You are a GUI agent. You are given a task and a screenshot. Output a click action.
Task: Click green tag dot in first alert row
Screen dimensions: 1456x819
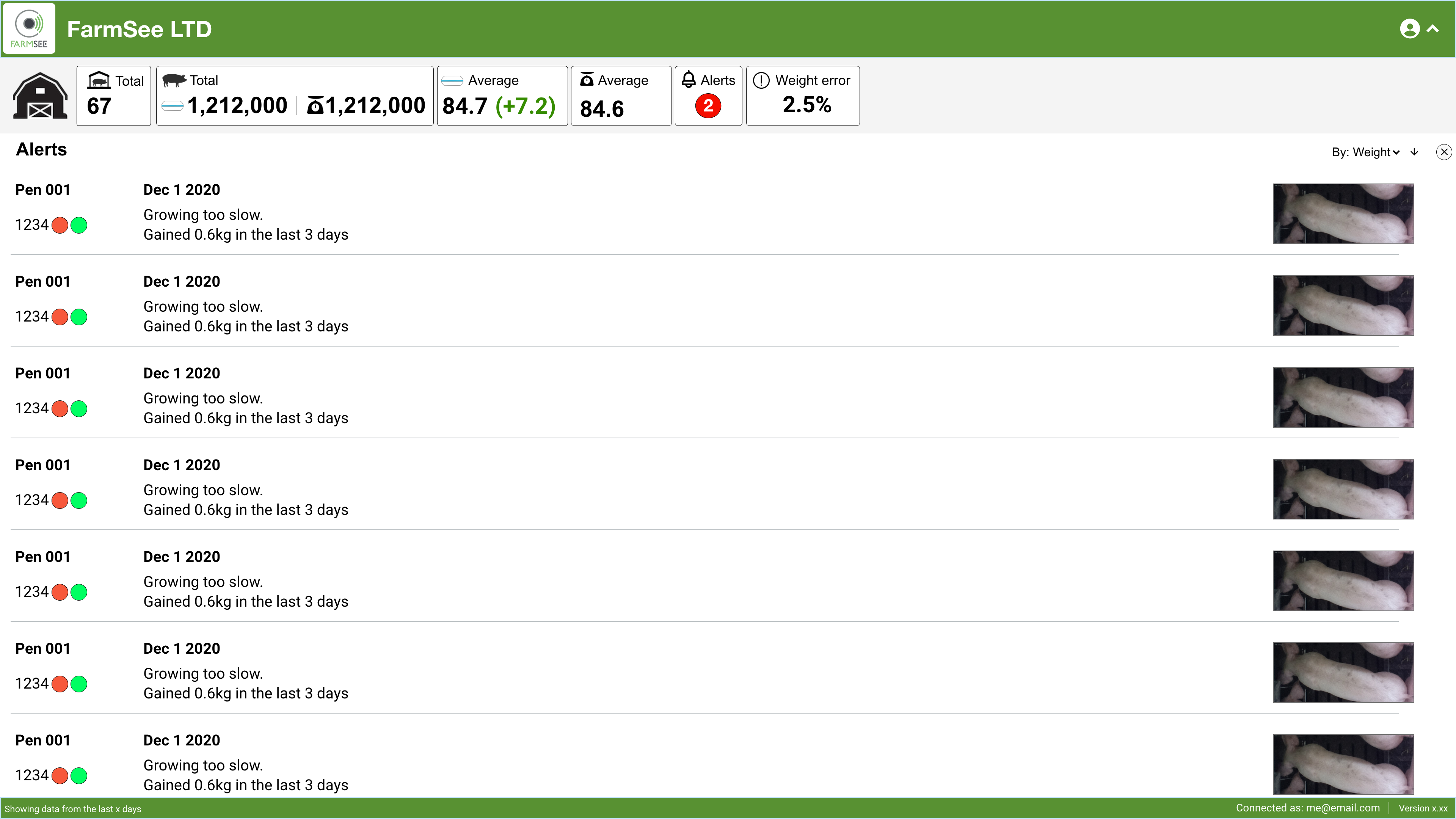79,225
